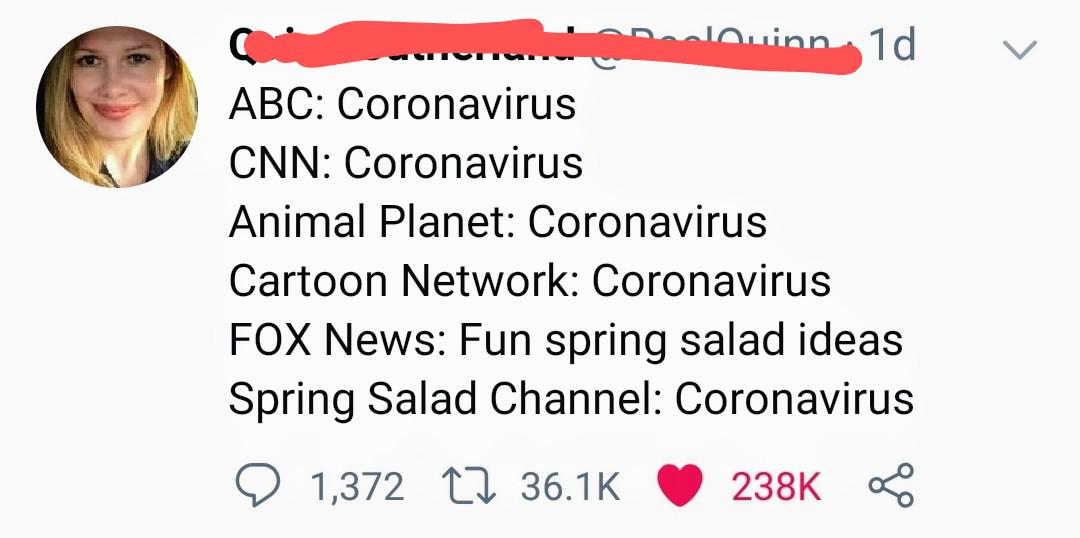Click the 'CNN: Coronavirus' line
This screenshot has width=1080, height=538.
(405, 163)
